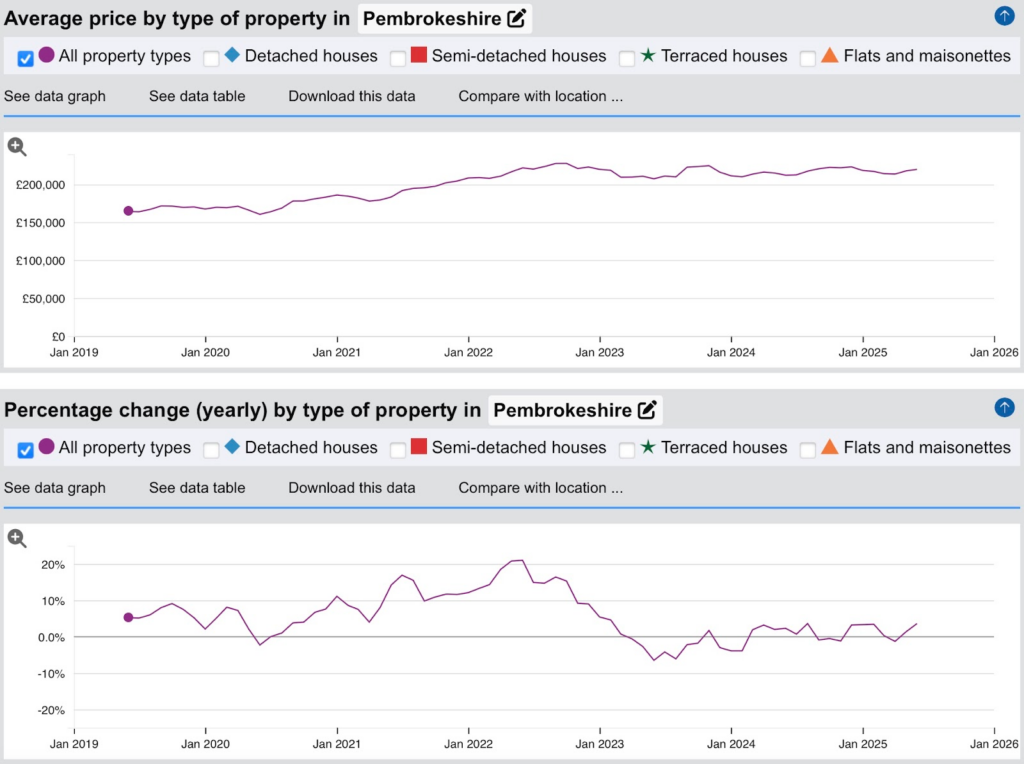Screen dimensions: 1024x764
Task: Click zoom magnifier on average price chart
Action: coord(17,147)
